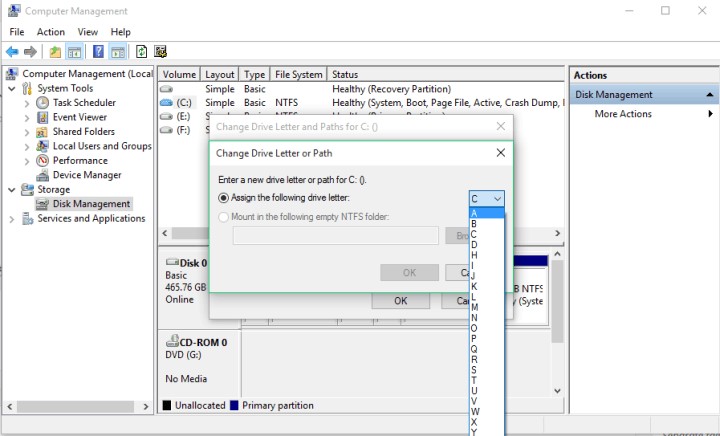Viewport: 720px width, 436px height.
Task: Open the Task Scheduler clock icon
Action: (43, 102)
